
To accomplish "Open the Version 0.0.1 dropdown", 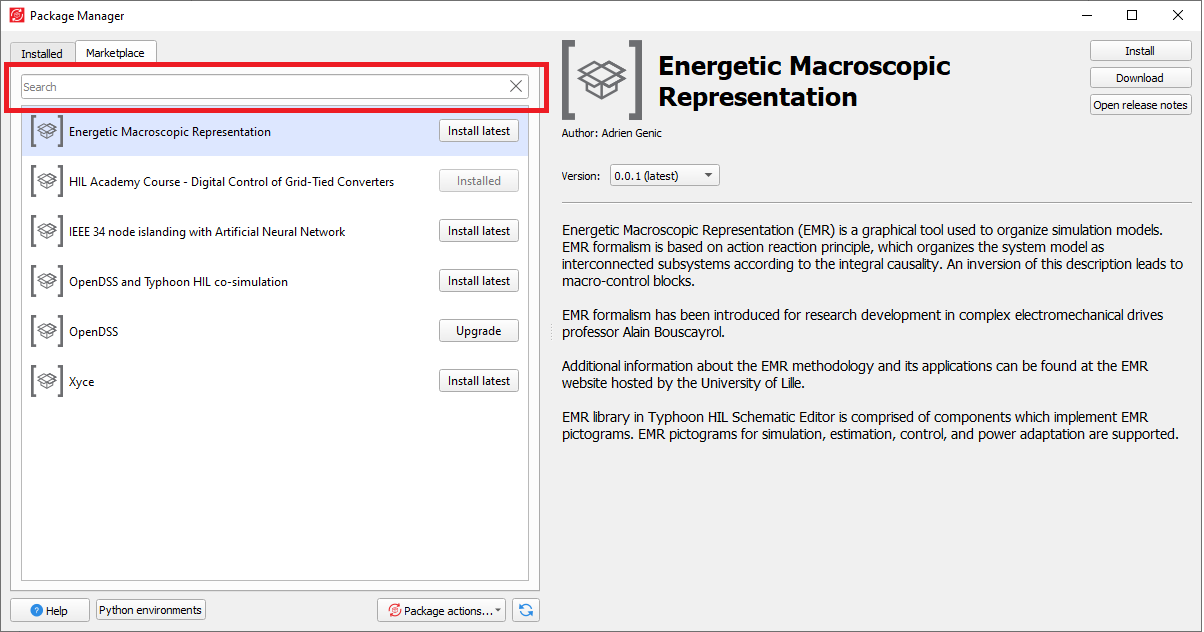I will (664, 176).
